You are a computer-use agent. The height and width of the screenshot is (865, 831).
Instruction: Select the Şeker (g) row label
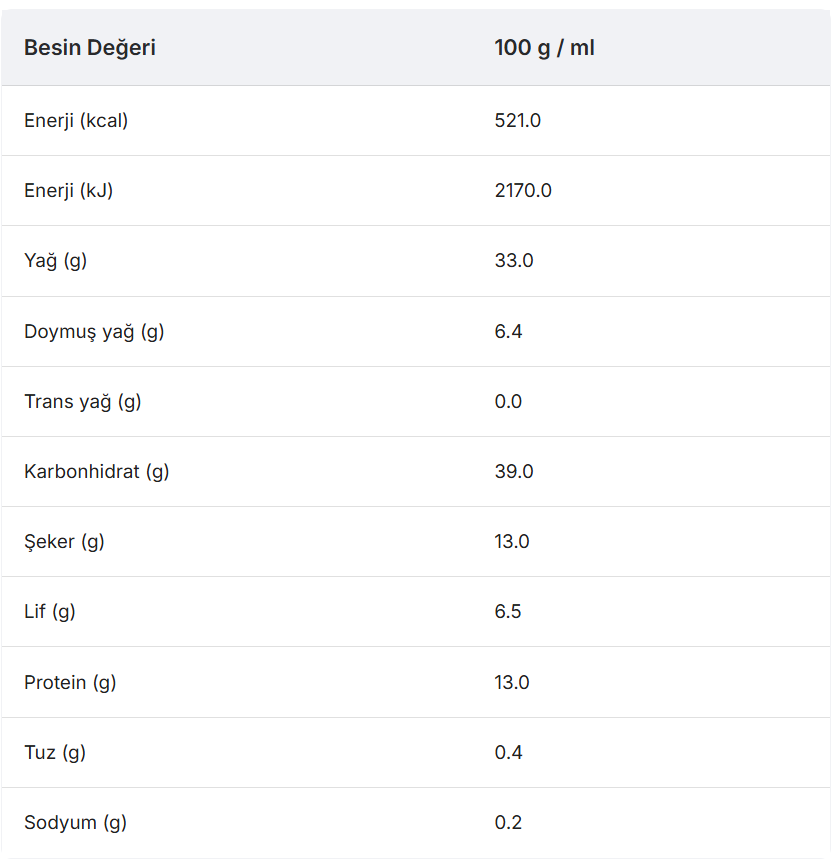coord(65,542)
